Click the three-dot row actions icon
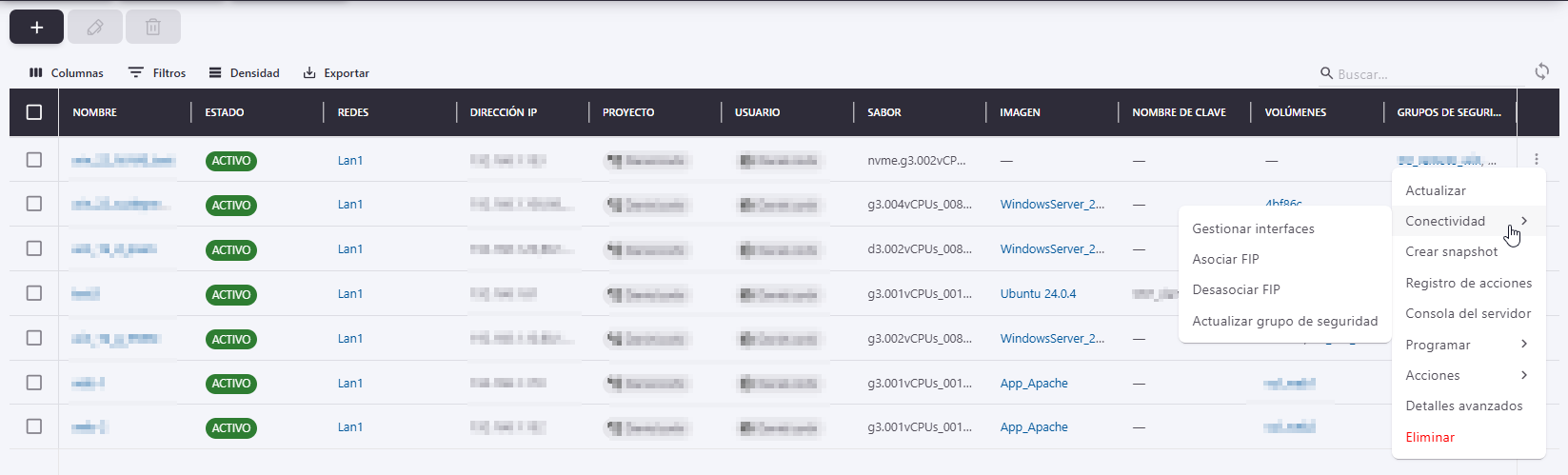 1536,160
